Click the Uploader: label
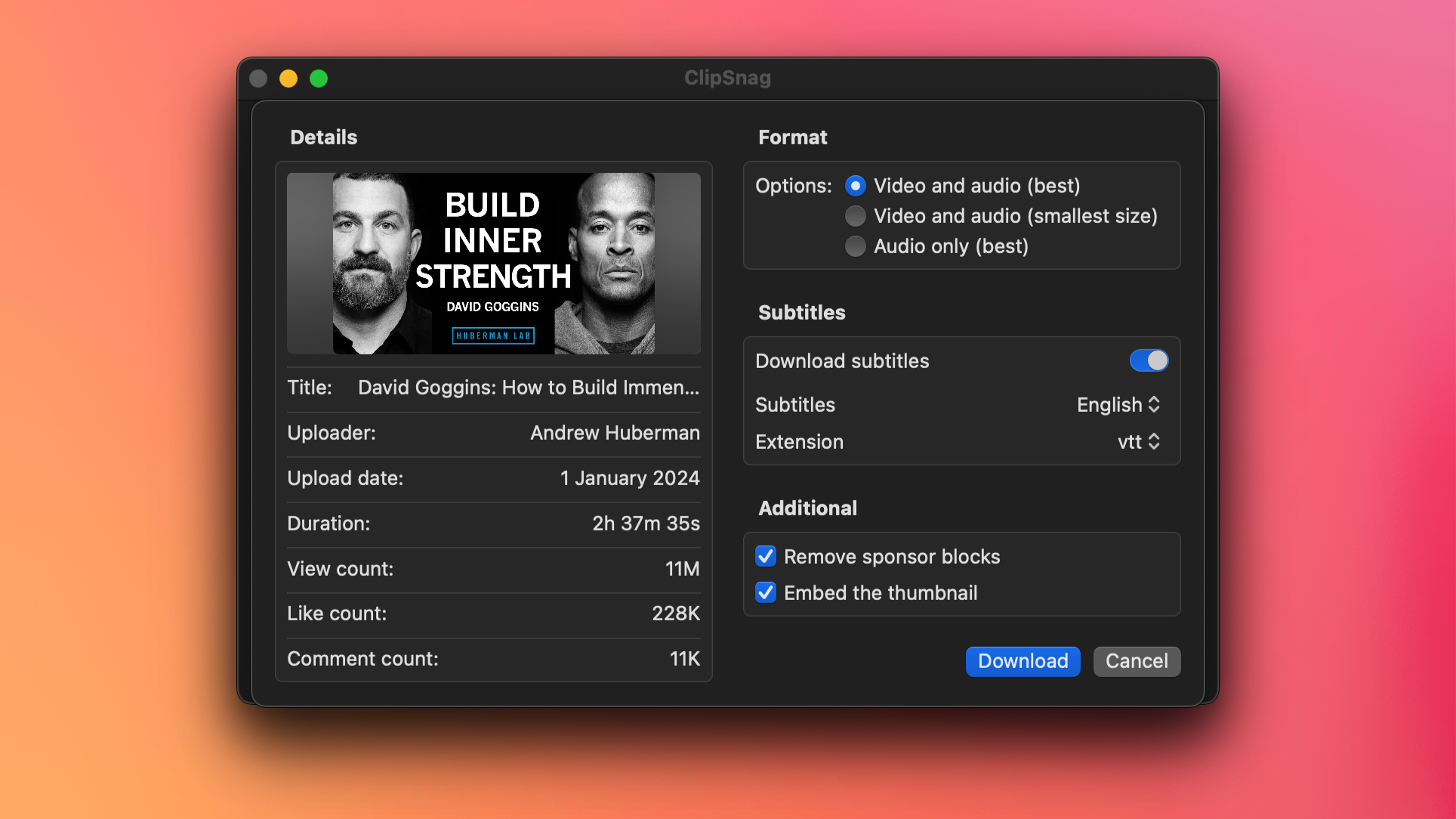The width and height of the screenshot is (1456, 819). (332, 433)
